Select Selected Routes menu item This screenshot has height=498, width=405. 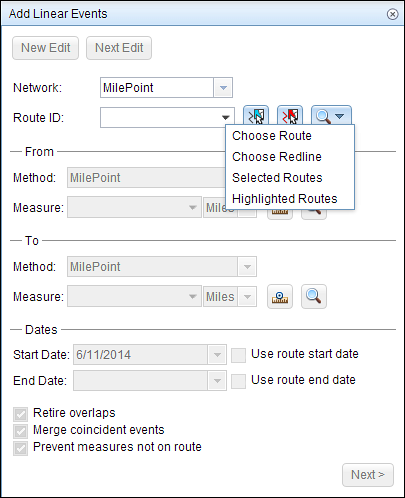pos(290,178)
